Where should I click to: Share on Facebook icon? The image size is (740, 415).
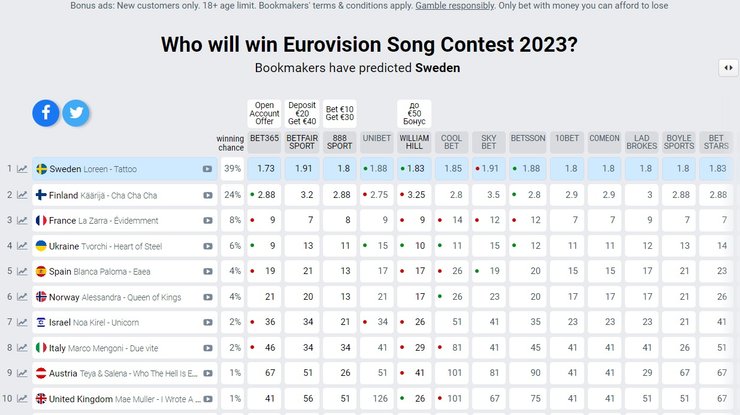(46, 113)
